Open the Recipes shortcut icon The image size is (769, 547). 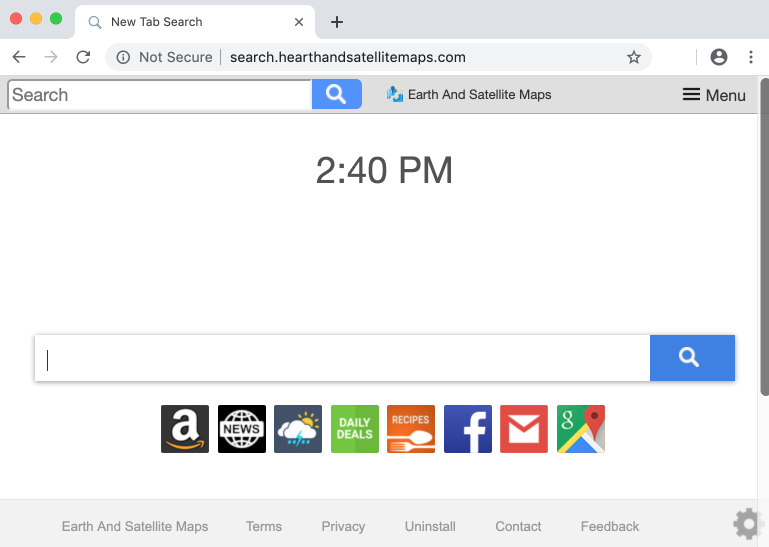tap(411, 429)
